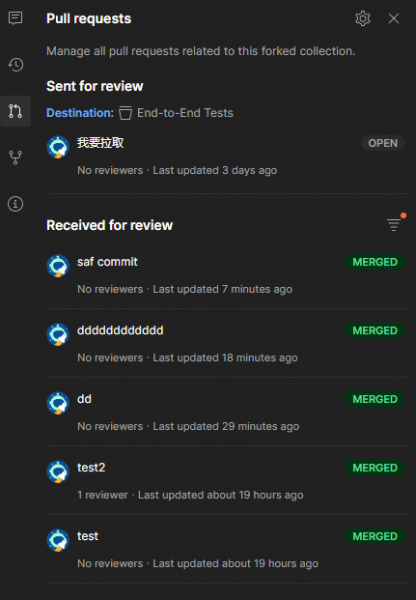Open the Comments sidebar icon

click(15, 18)
